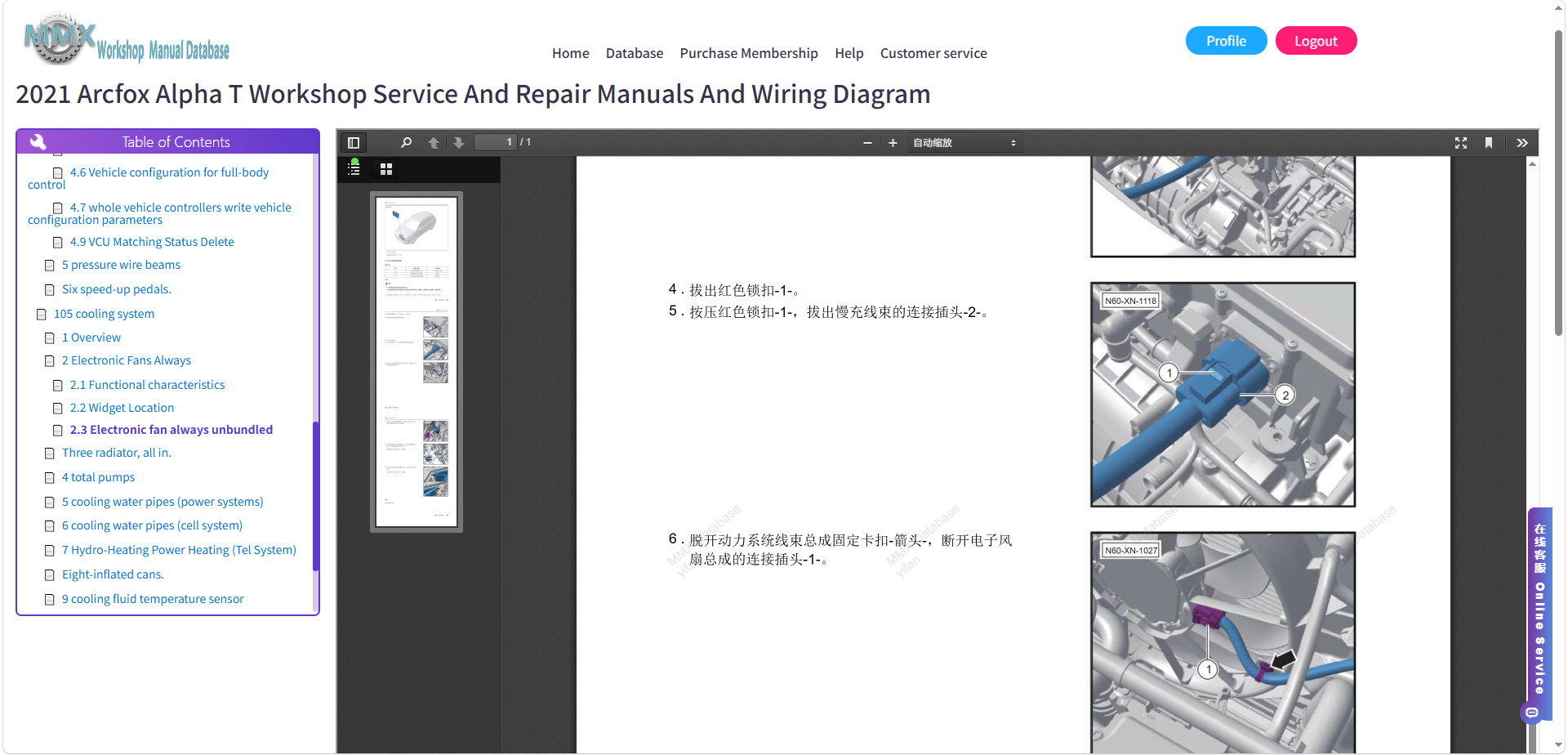The height and width of the screenshot is (755, 1568).
Task: Open the zoom level dropdown
Action: [x=964, y=142]
